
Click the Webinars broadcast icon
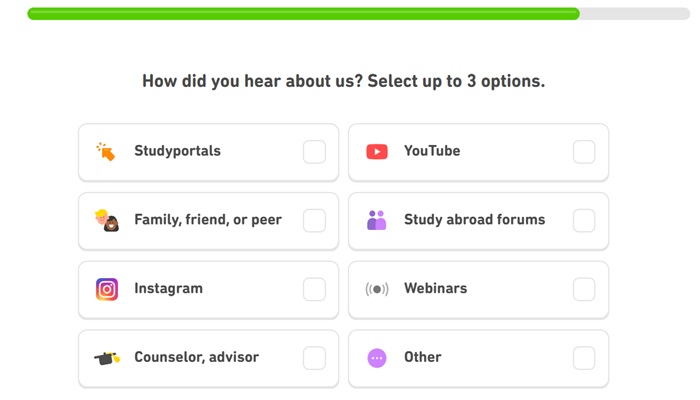click(x=377, y=289)
